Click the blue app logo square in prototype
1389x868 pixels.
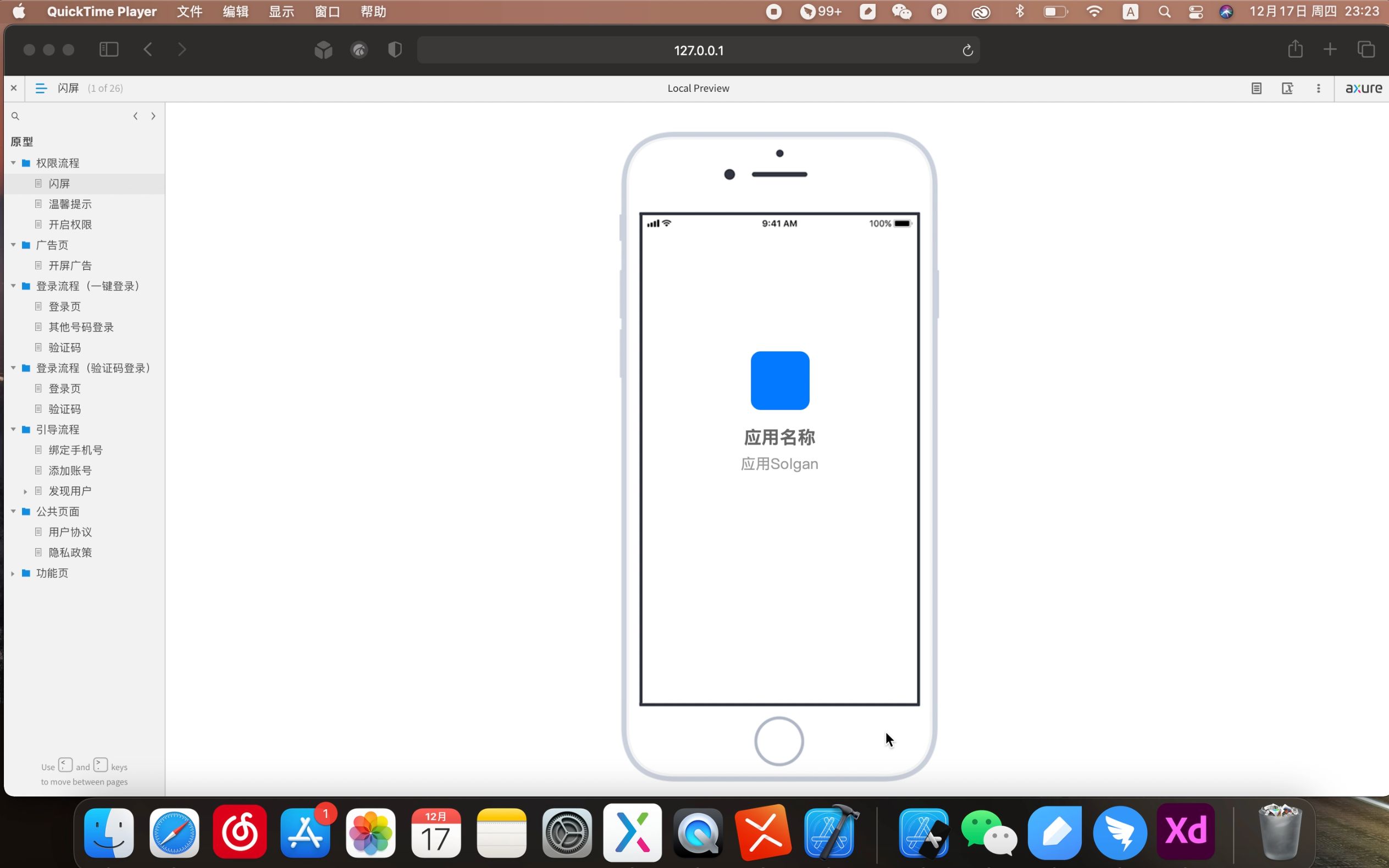pos(780,380)
